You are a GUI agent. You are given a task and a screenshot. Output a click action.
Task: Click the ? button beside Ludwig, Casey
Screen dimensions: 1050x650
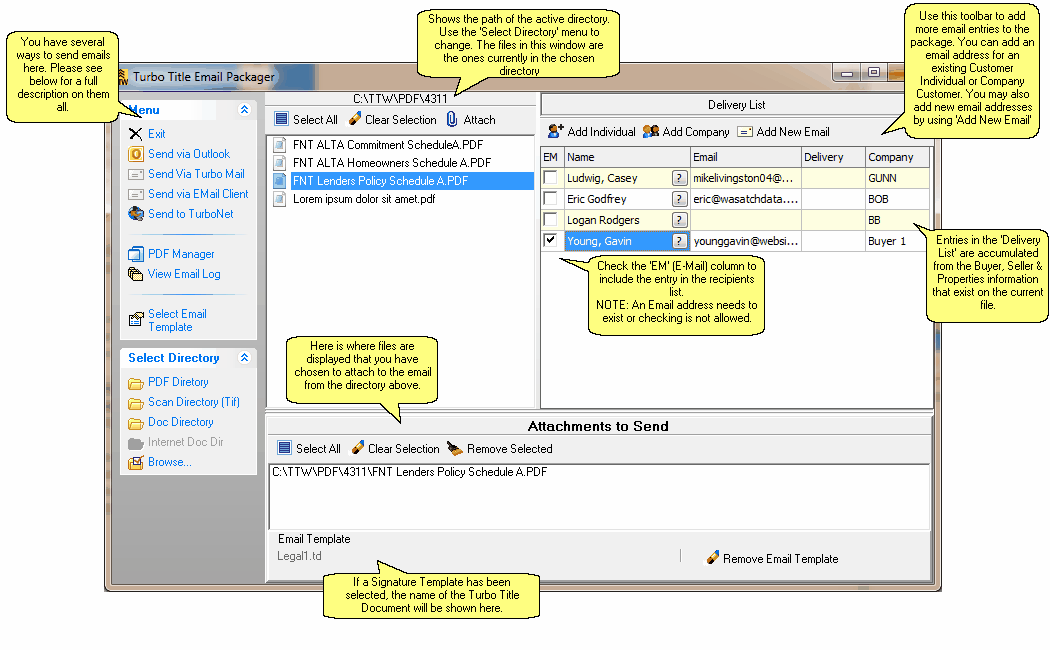tap(680, 178)
